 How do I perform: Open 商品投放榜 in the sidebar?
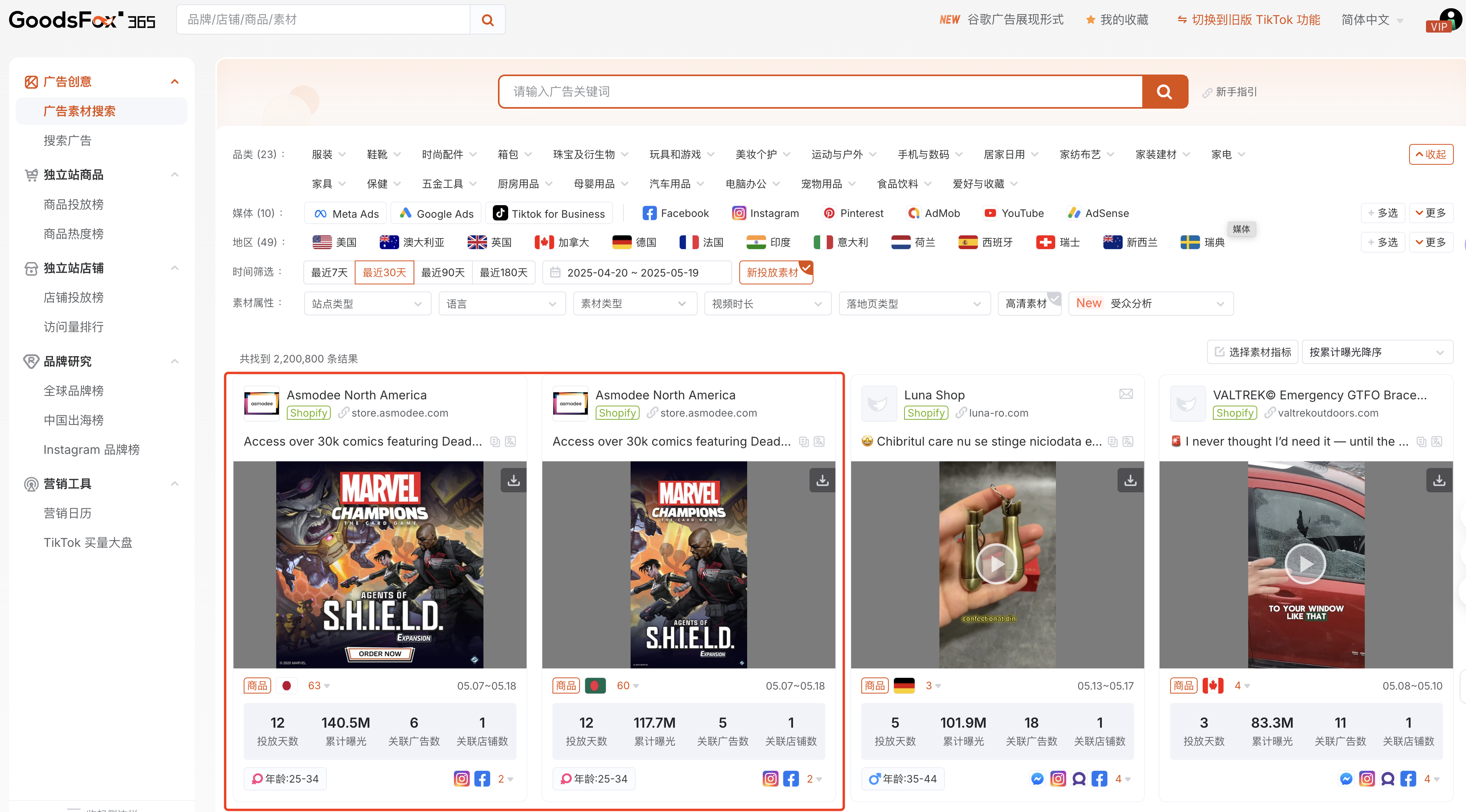[73, 204]
